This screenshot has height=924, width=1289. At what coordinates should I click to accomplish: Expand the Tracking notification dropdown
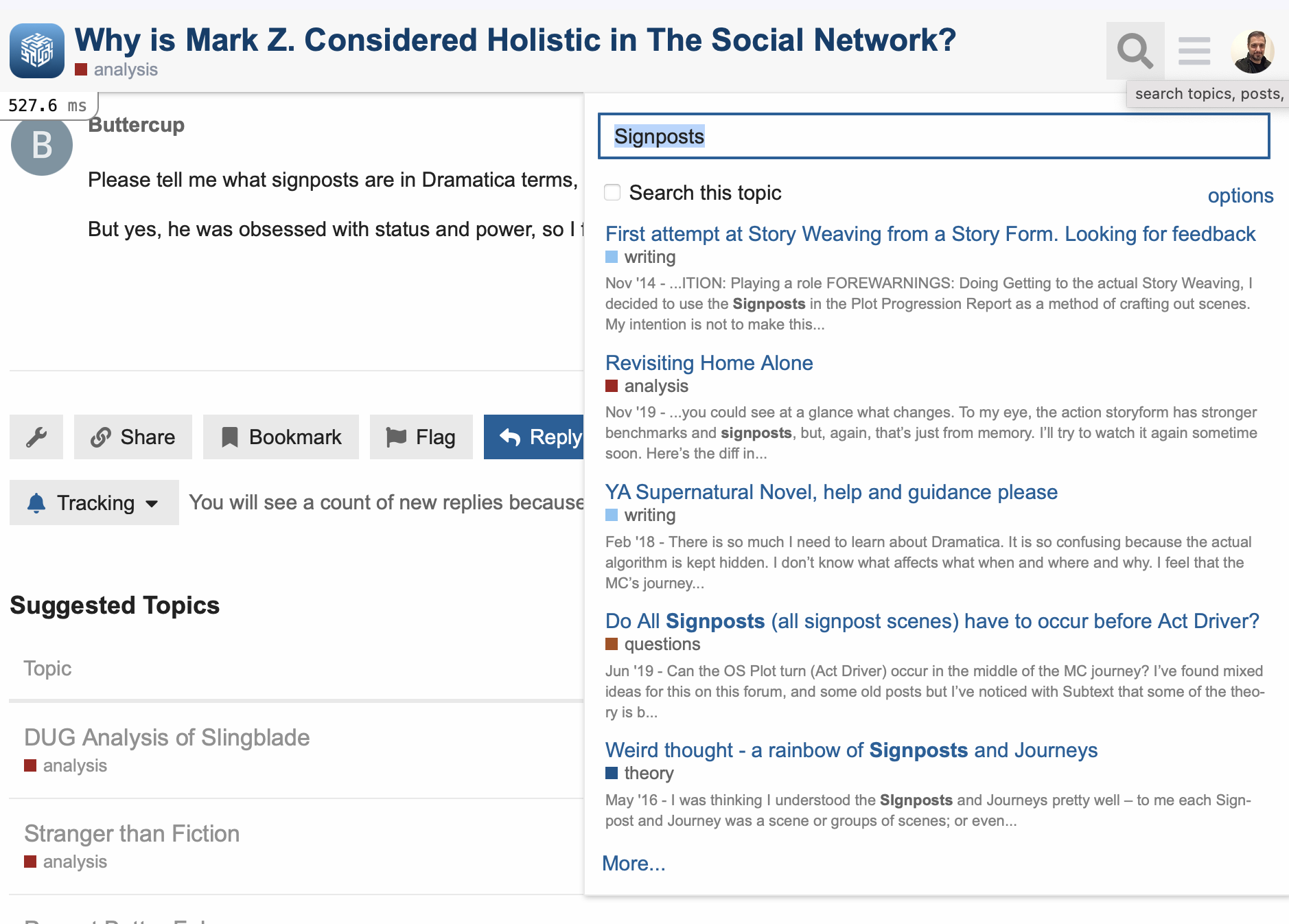pos(94,503)
